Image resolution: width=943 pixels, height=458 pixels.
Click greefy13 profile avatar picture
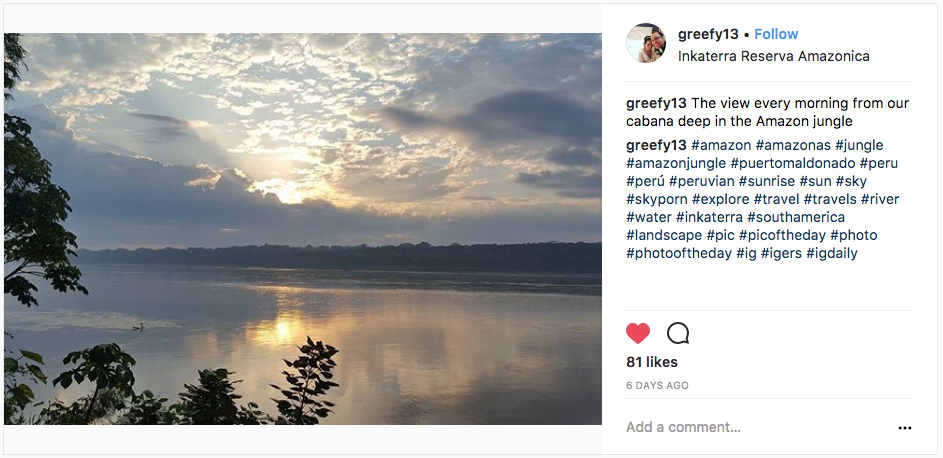pos(646,44)
